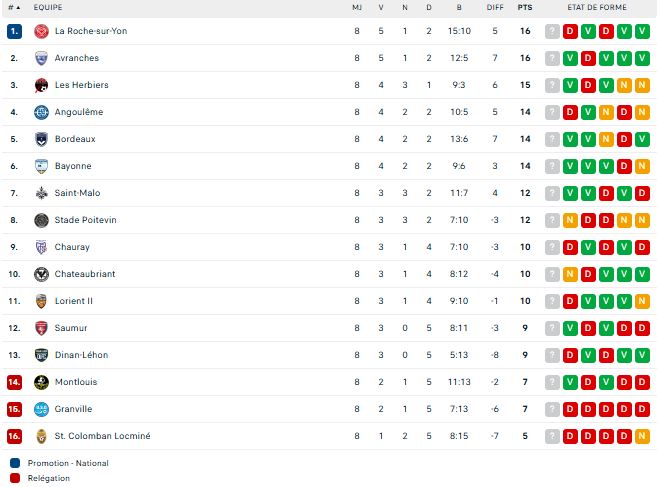The image size is (663, 487).
Task: Click the goals 15:10 cell for La Roche-sur-Yon
Action: (x=459, y=31)
